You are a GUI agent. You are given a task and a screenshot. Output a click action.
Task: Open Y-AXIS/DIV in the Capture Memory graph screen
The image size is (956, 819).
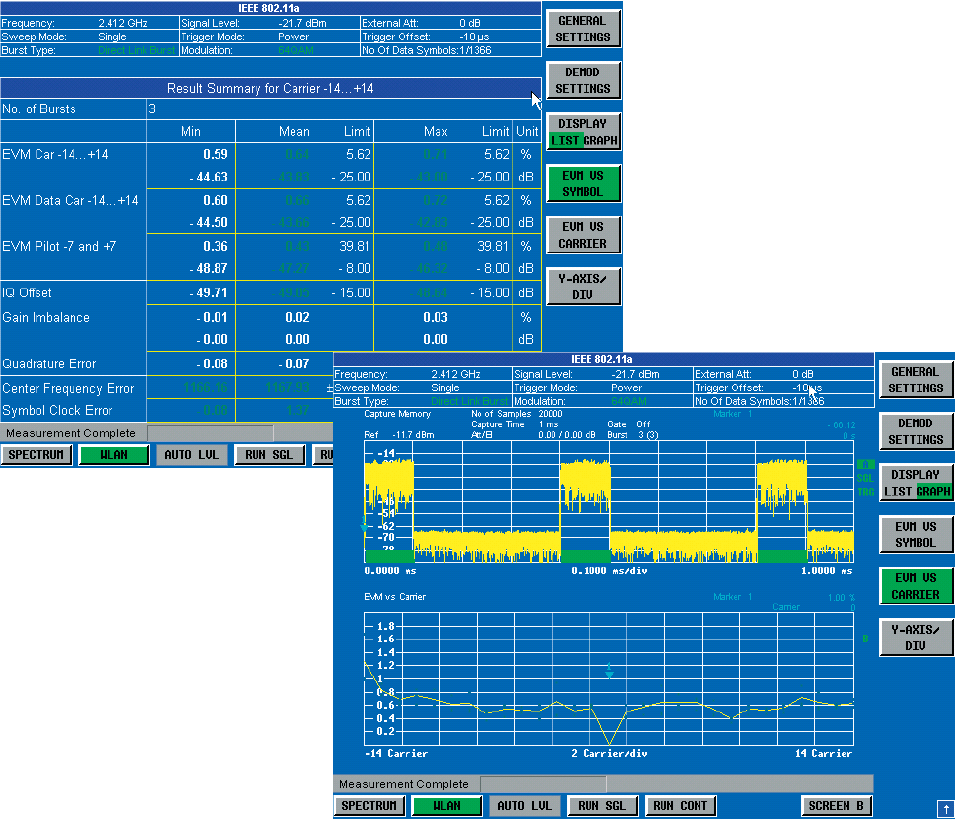[x=916, y=638]
